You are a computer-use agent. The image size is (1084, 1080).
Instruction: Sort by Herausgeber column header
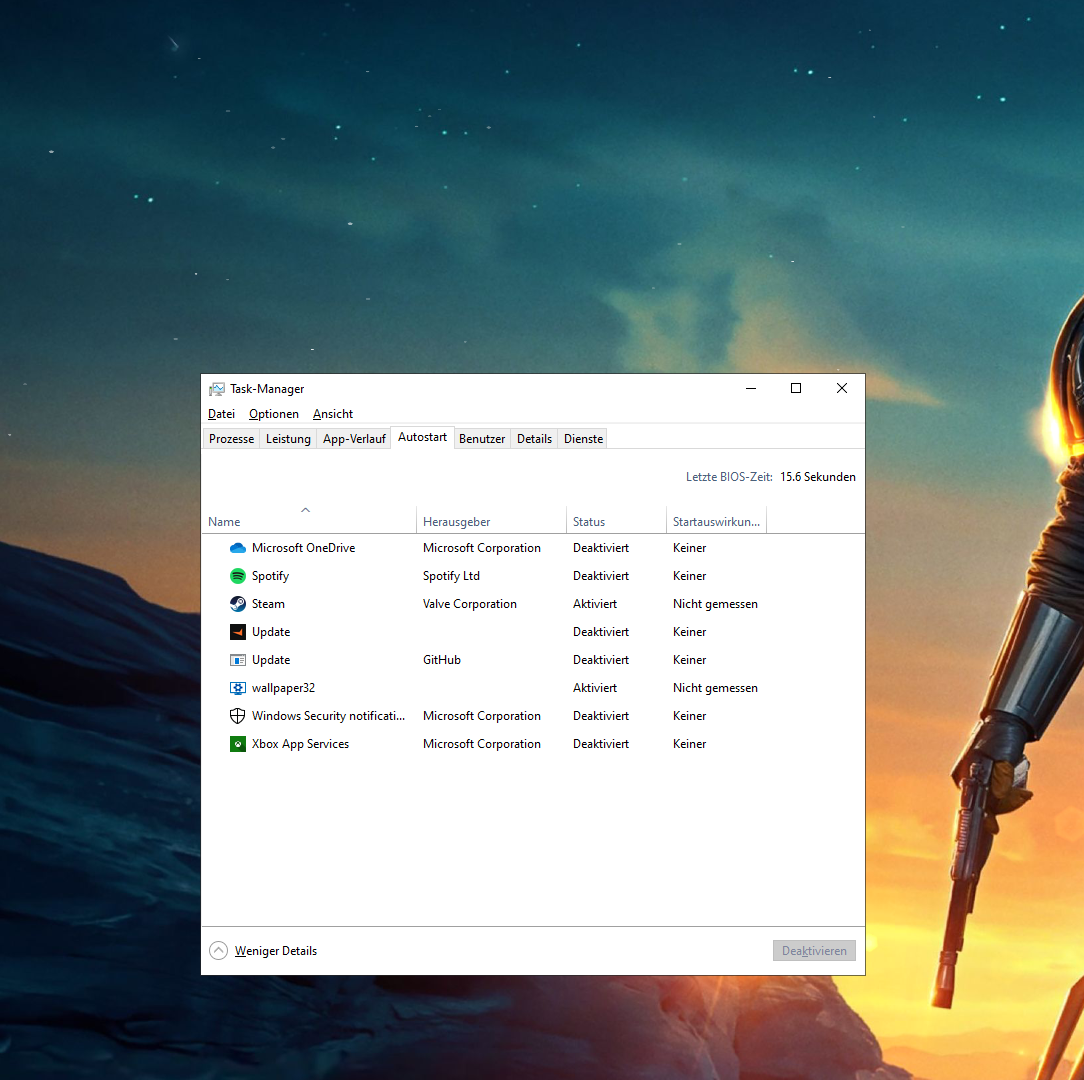pyautogui.click(x=456, y=522)
